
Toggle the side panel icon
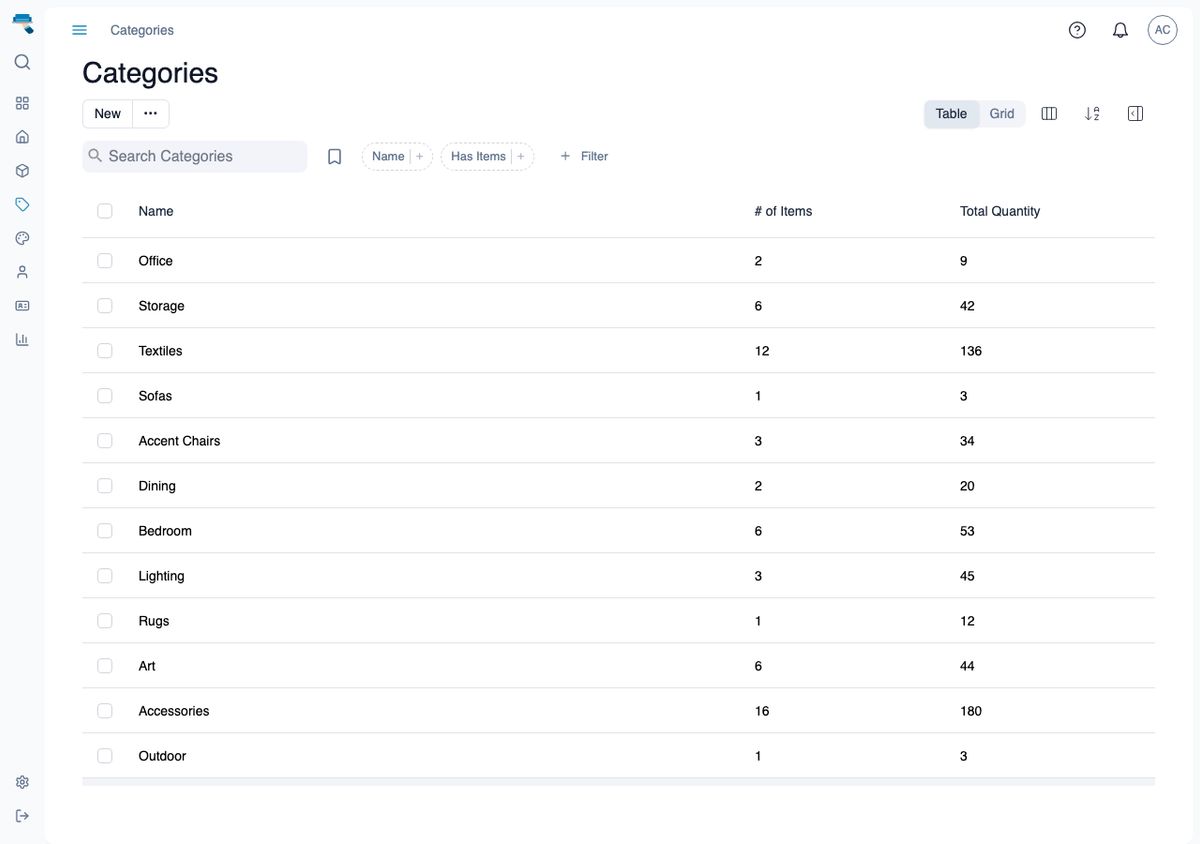pyautogui.click(x=1135, y=114)
